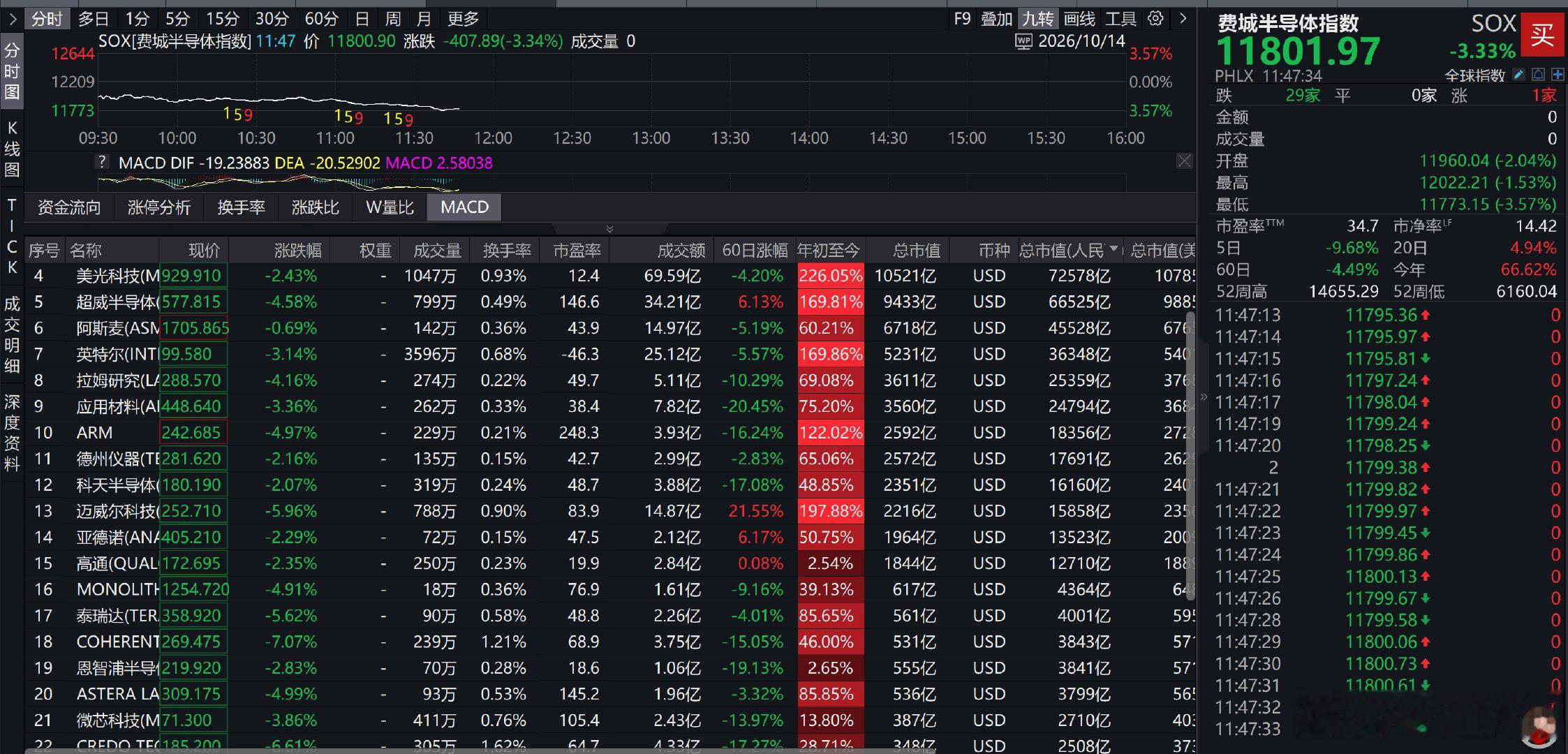Click the right arrow after chart settings gear
This screenshot has width=1568, height=754.
pos(1183,19)
